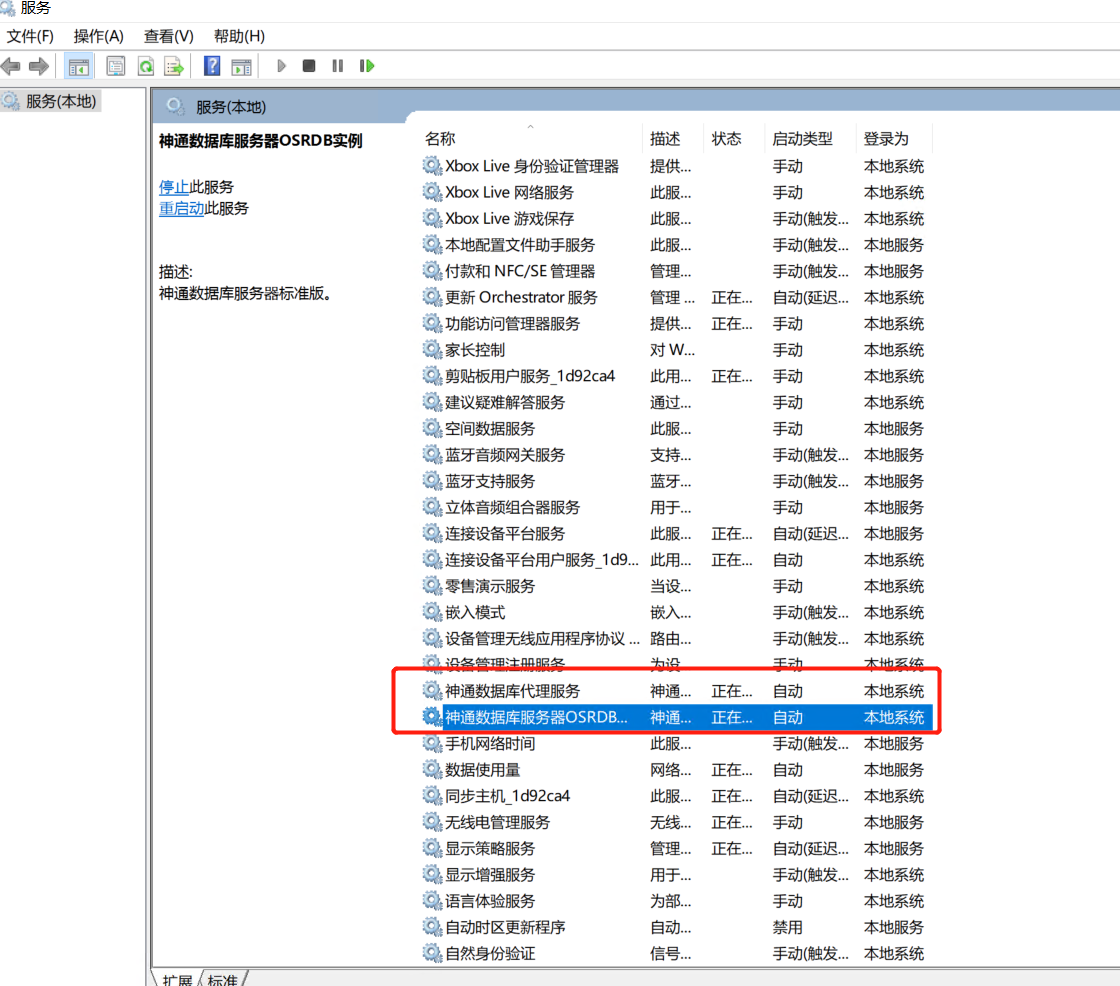
Task: Click gear icon of 更新 Orchestrator 服务
Action: point(431,297)
